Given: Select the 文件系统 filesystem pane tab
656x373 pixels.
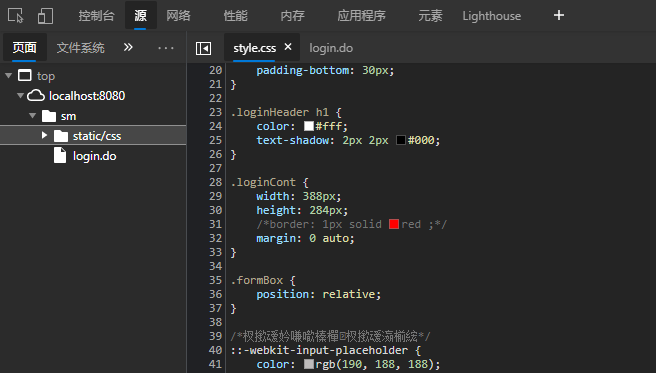Looking at the screenshot, I should pyautogui.click(x=80, y=48).
